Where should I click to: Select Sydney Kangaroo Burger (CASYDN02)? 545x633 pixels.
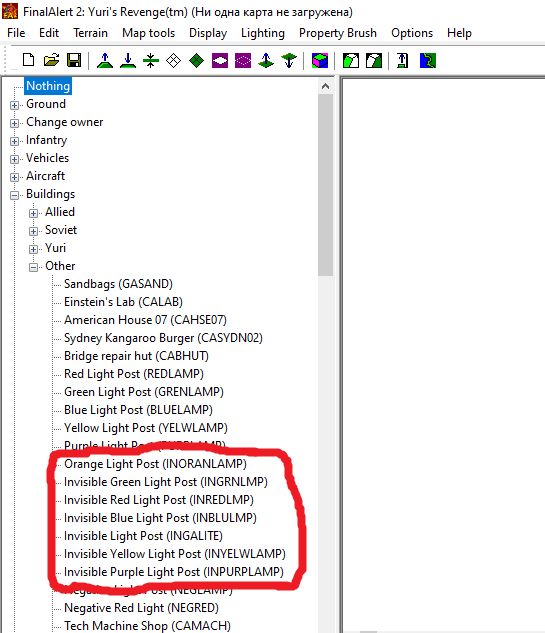(163, 338)
